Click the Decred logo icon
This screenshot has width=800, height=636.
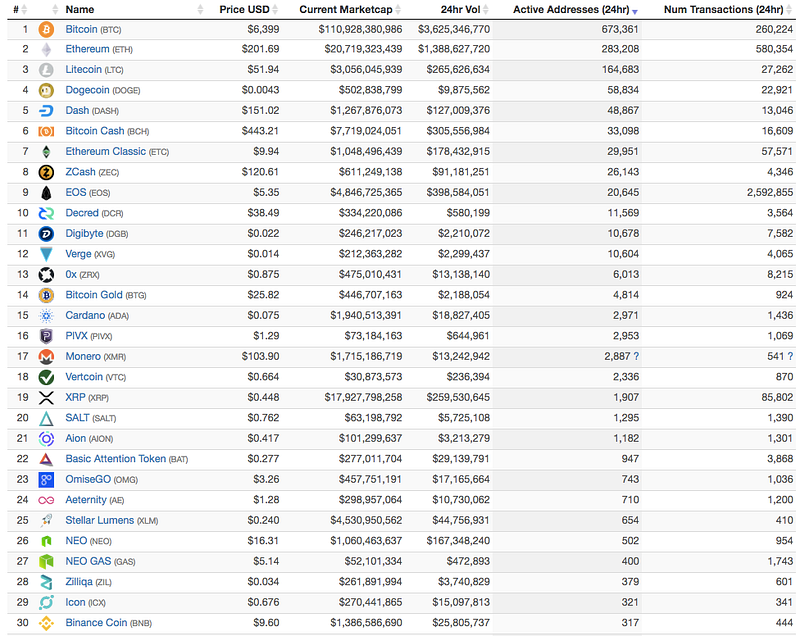tap(46, 213)
